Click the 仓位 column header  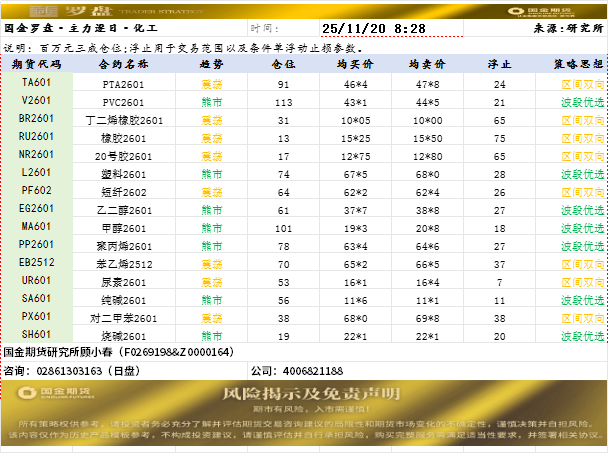[283, 64]
